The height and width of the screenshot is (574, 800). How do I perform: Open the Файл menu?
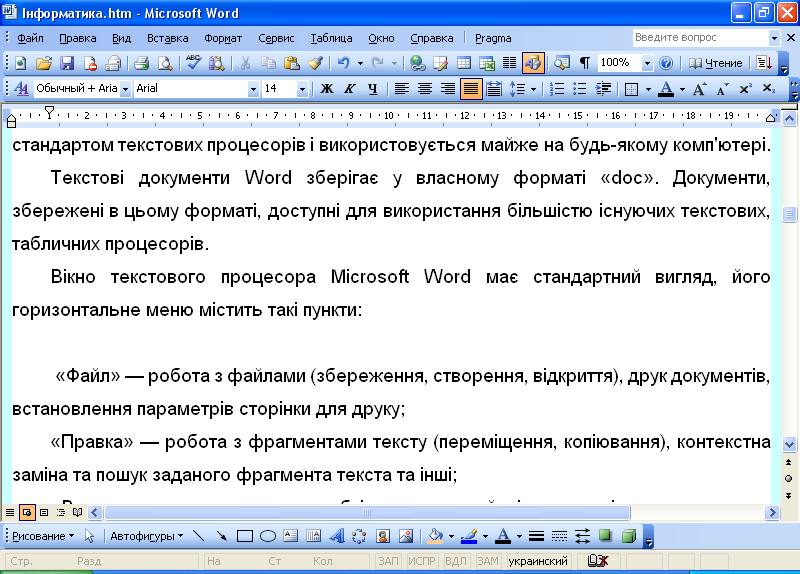click(30, 38)
